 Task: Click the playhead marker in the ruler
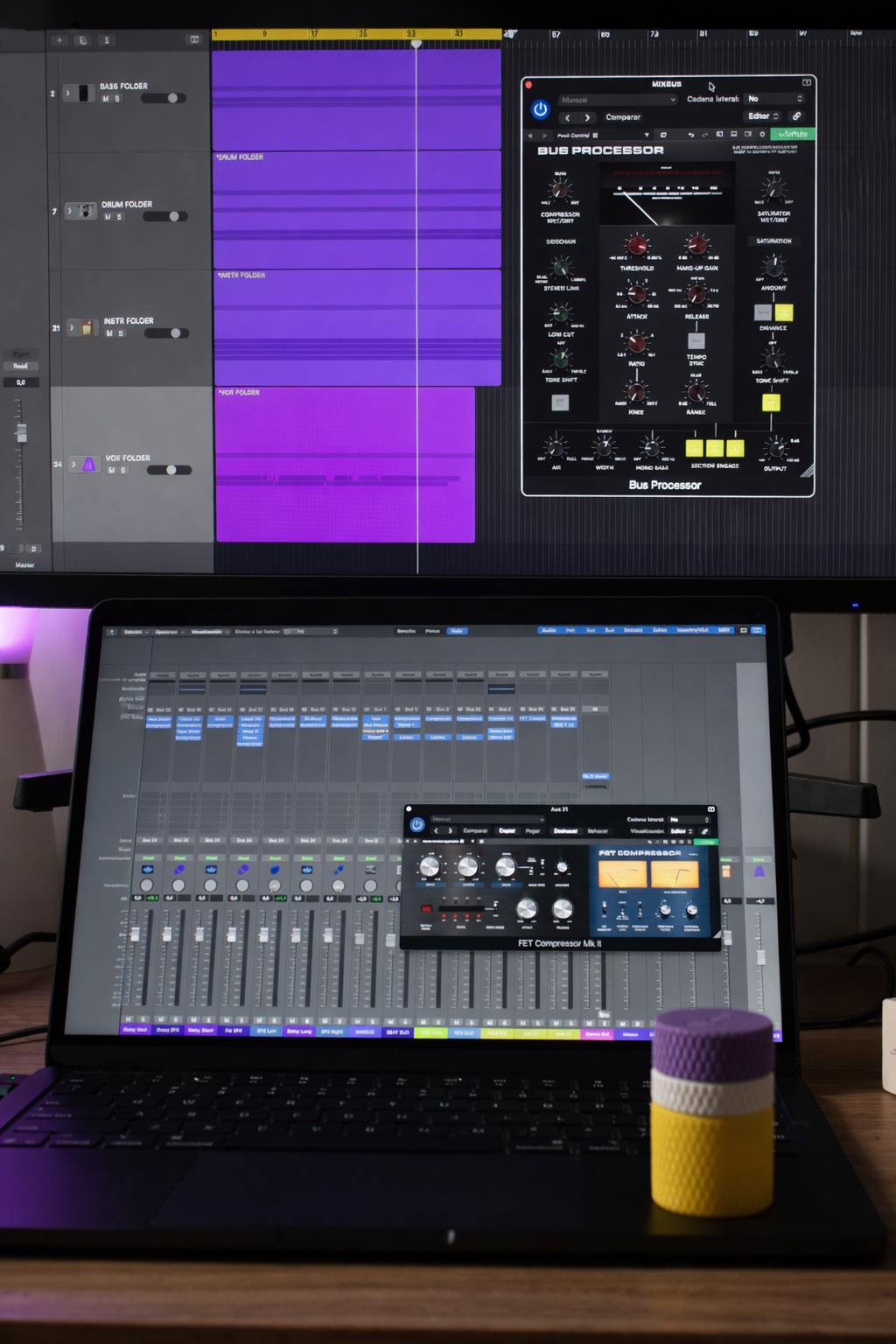click(416, 43)
